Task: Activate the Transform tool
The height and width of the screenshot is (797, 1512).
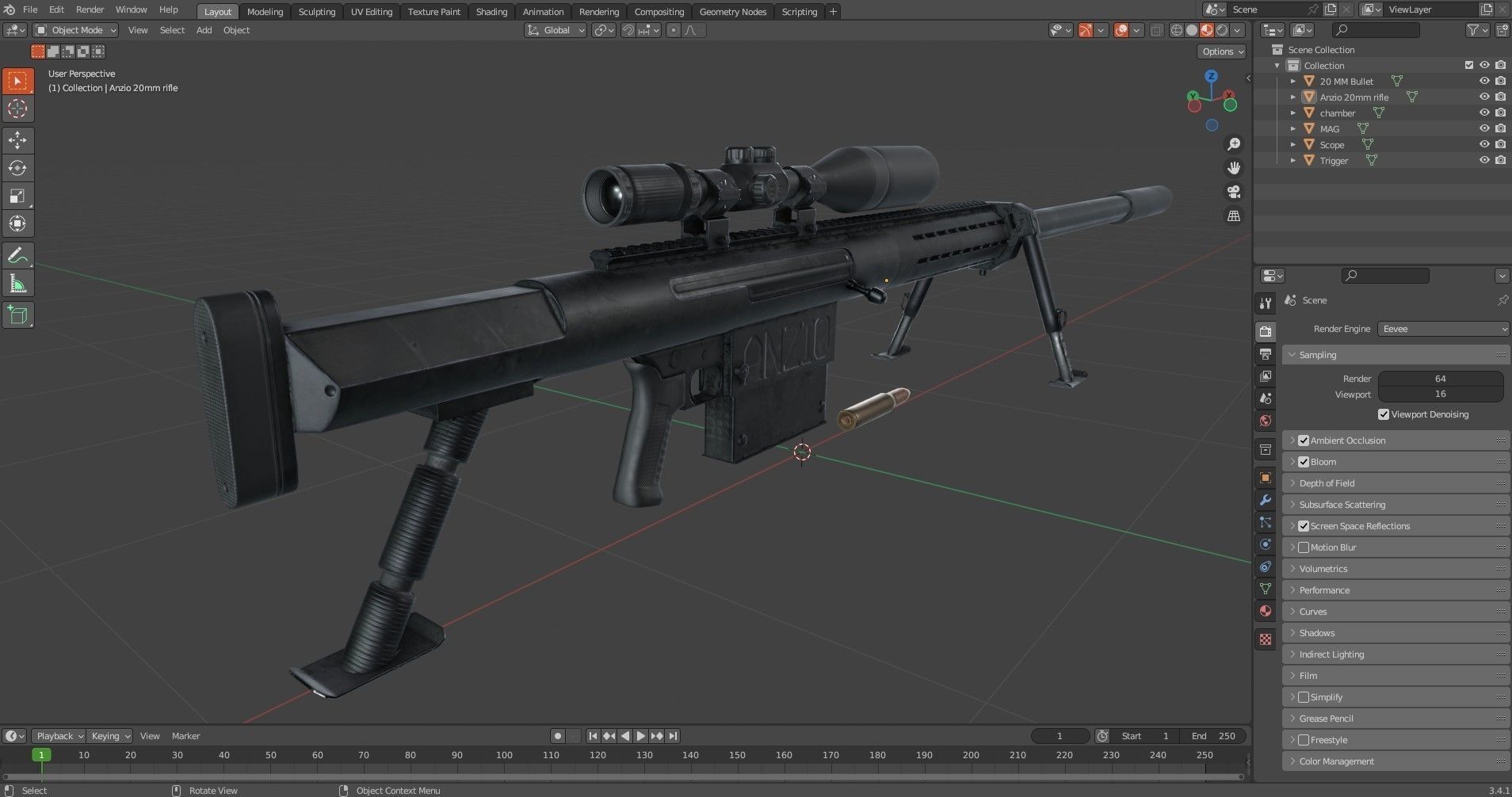Action: pyautogui.click(x=17, y=223)
